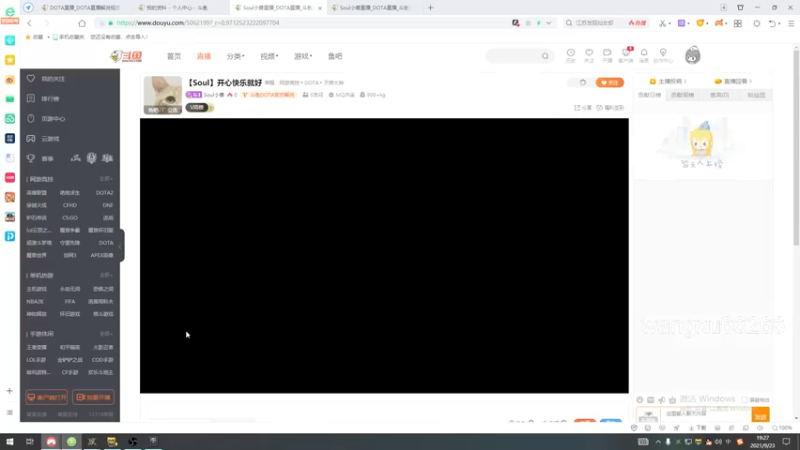Switch to the 个人中心 browser tab
Viewport: 800px width, 450px height.
(176, 8)
